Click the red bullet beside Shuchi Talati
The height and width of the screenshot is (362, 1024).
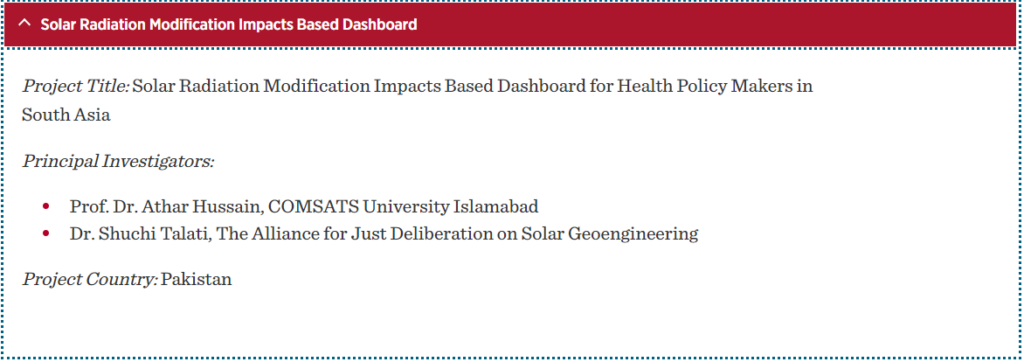click(46, 233)
